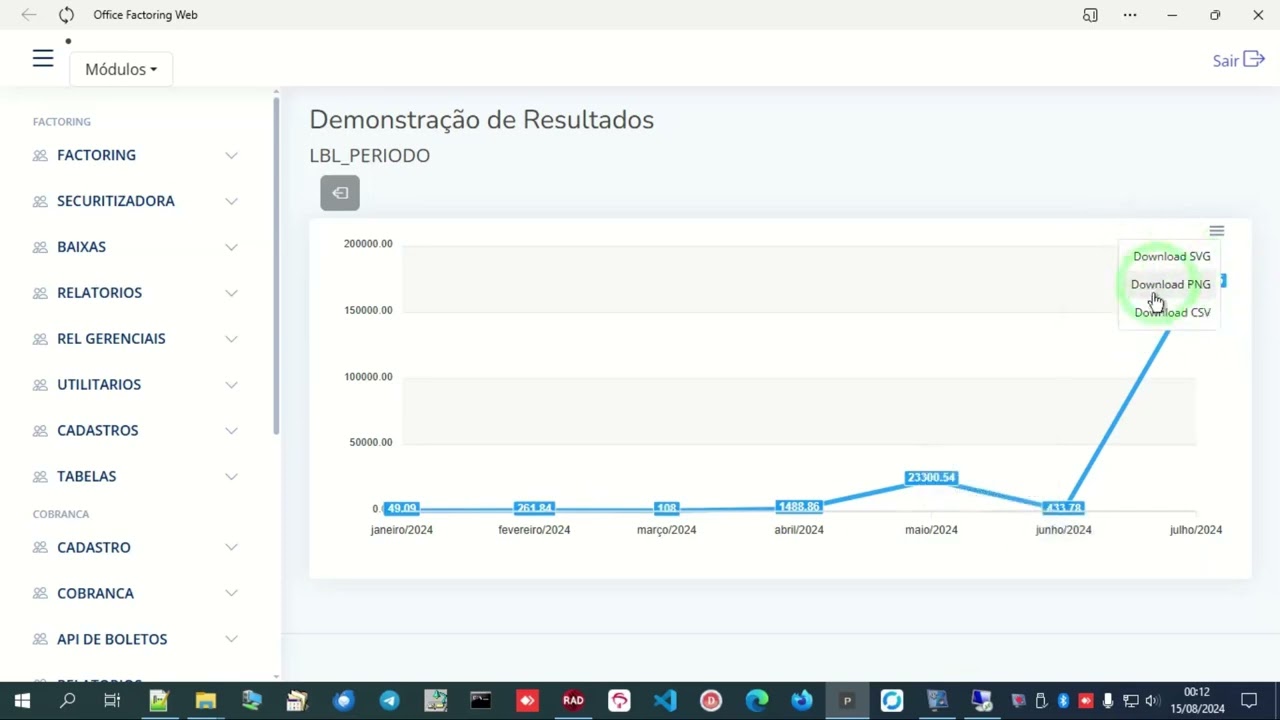Open the Módulos dropdown

coord(121,69)
